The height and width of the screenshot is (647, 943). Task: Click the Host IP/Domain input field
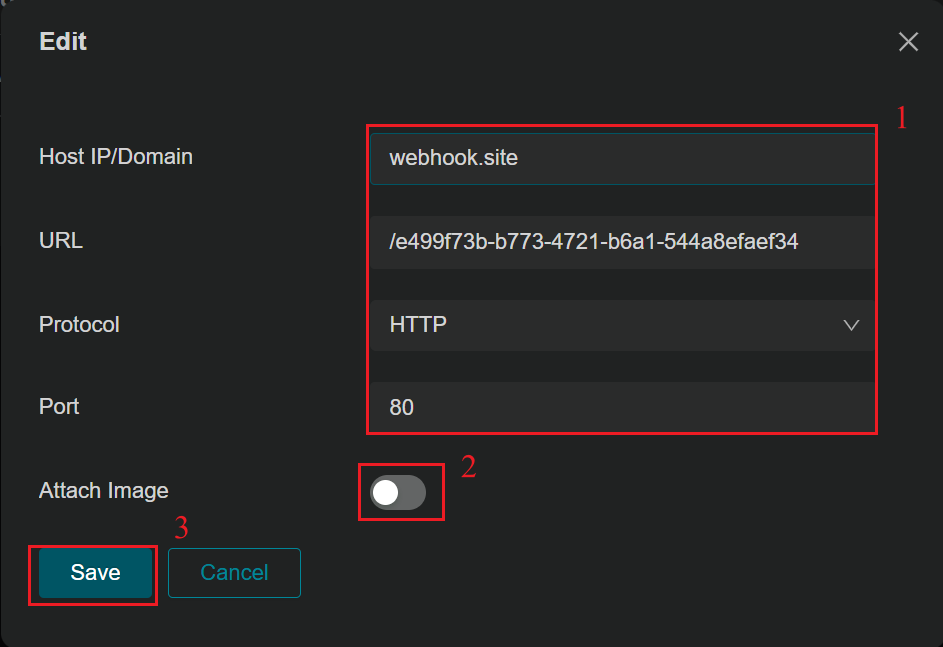tap(620, 157)
